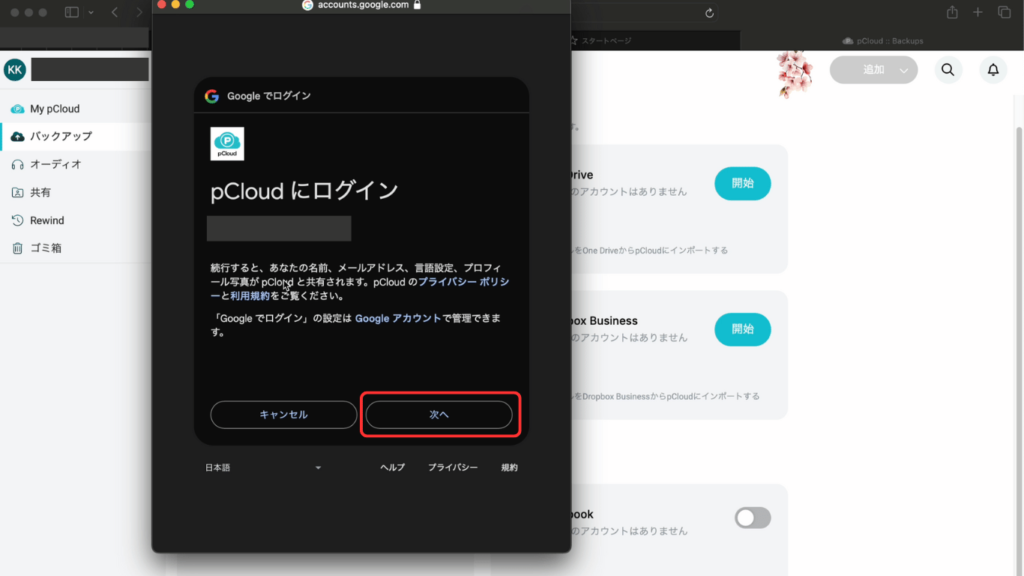Viewport: 1024px width, 576px height.
Task: Click キャンセル in Google login dialog
Action: click(283, 415)
